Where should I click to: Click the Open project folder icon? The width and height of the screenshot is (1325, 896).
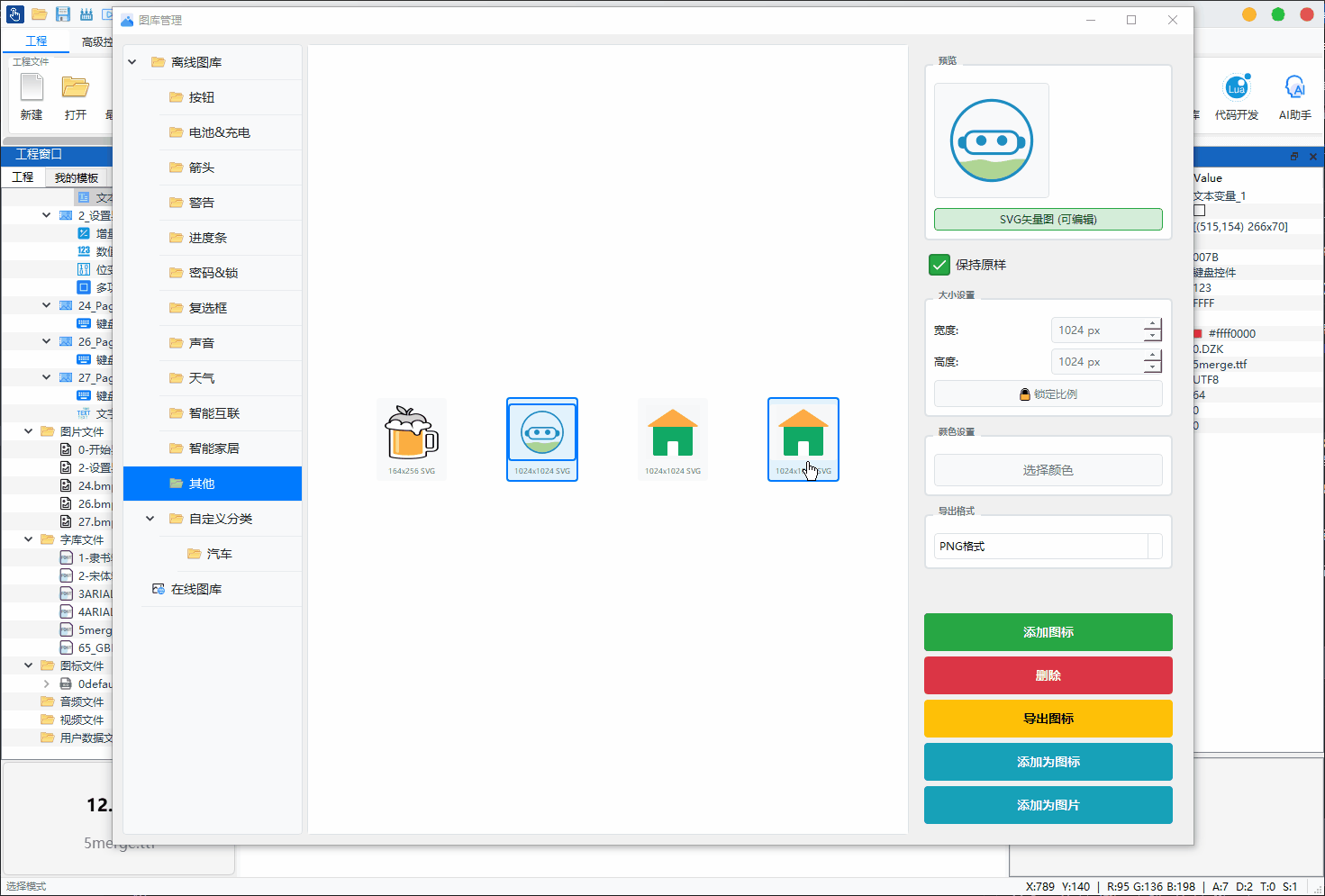click(76, 96)
